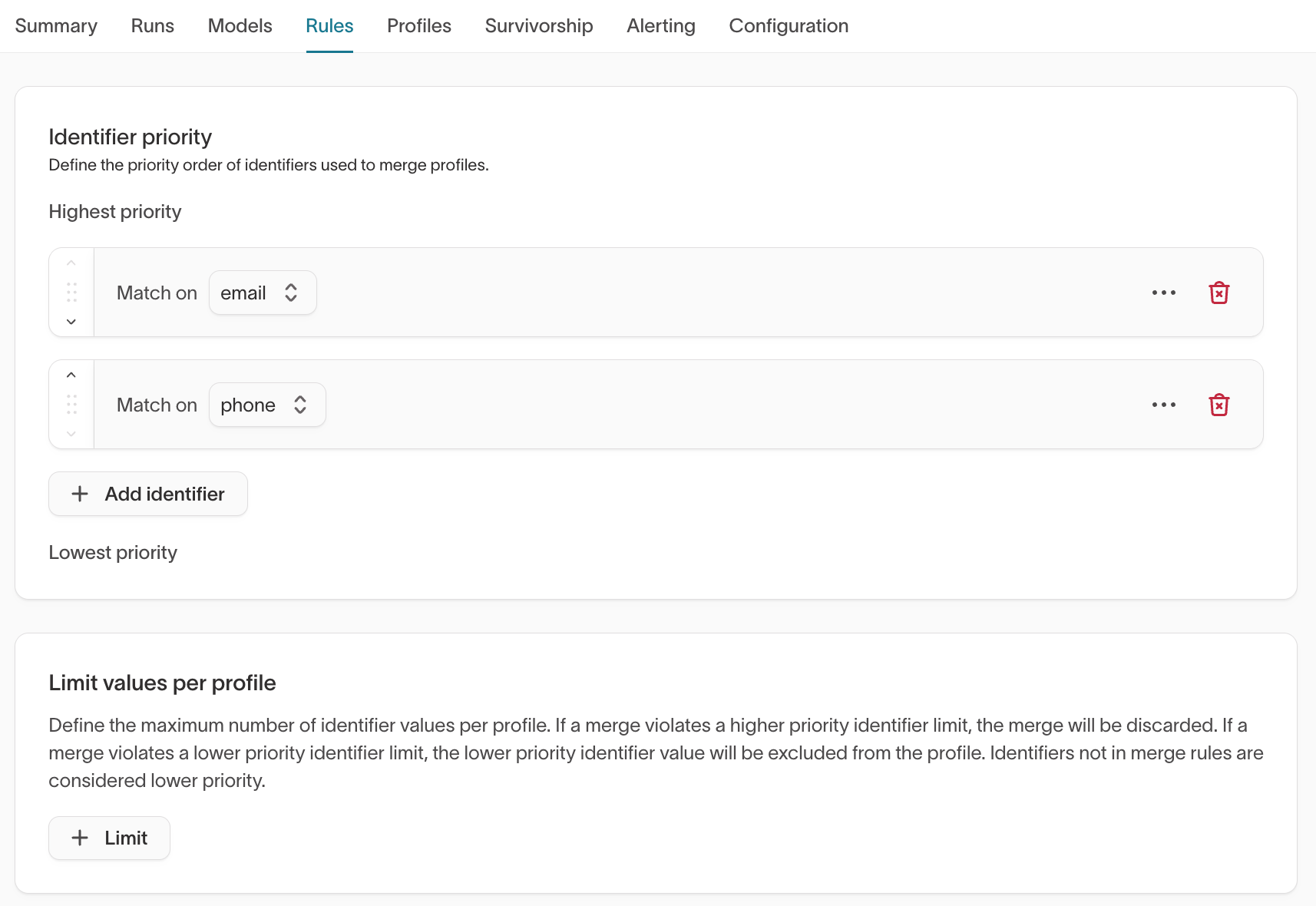Image resolution: width=1316 pixels, height=906 pixels.
Task: Click drag handle on phone rule
Action: pos(71,405)
